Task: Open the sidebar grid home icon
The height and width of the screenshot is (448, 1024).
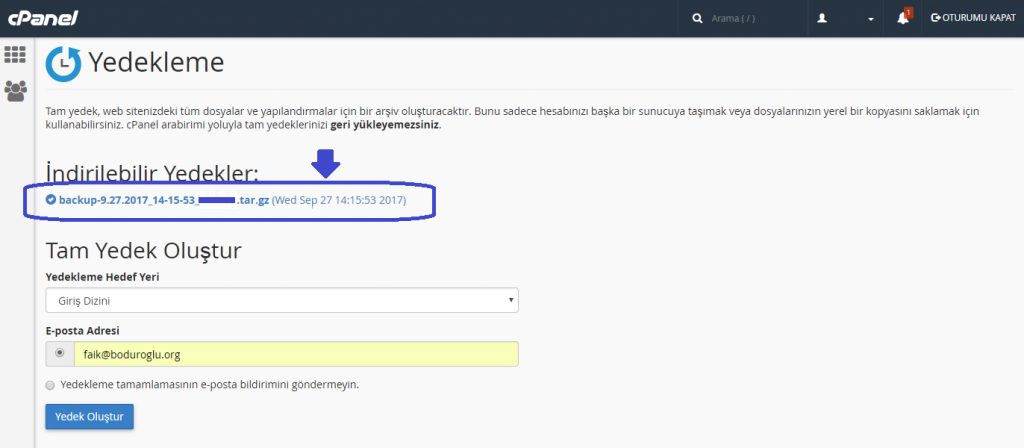Action: [x=16, y=54]
